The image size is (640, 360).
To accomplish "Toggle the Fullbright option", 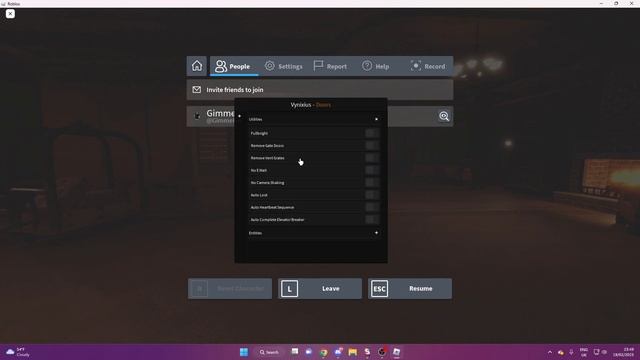I will point(372,133).
